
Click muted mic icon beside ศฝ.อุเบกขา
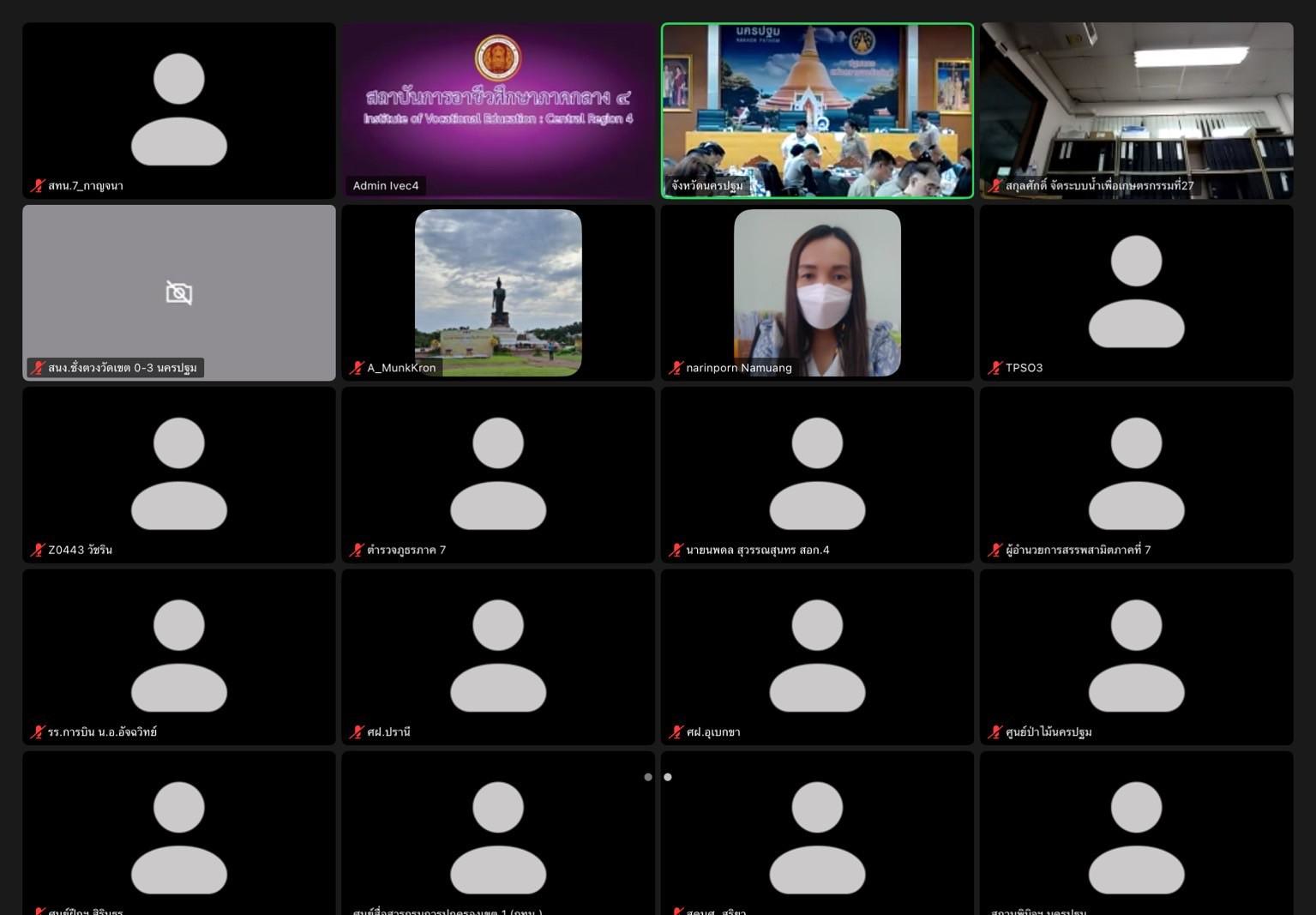(x=676, y=732)
